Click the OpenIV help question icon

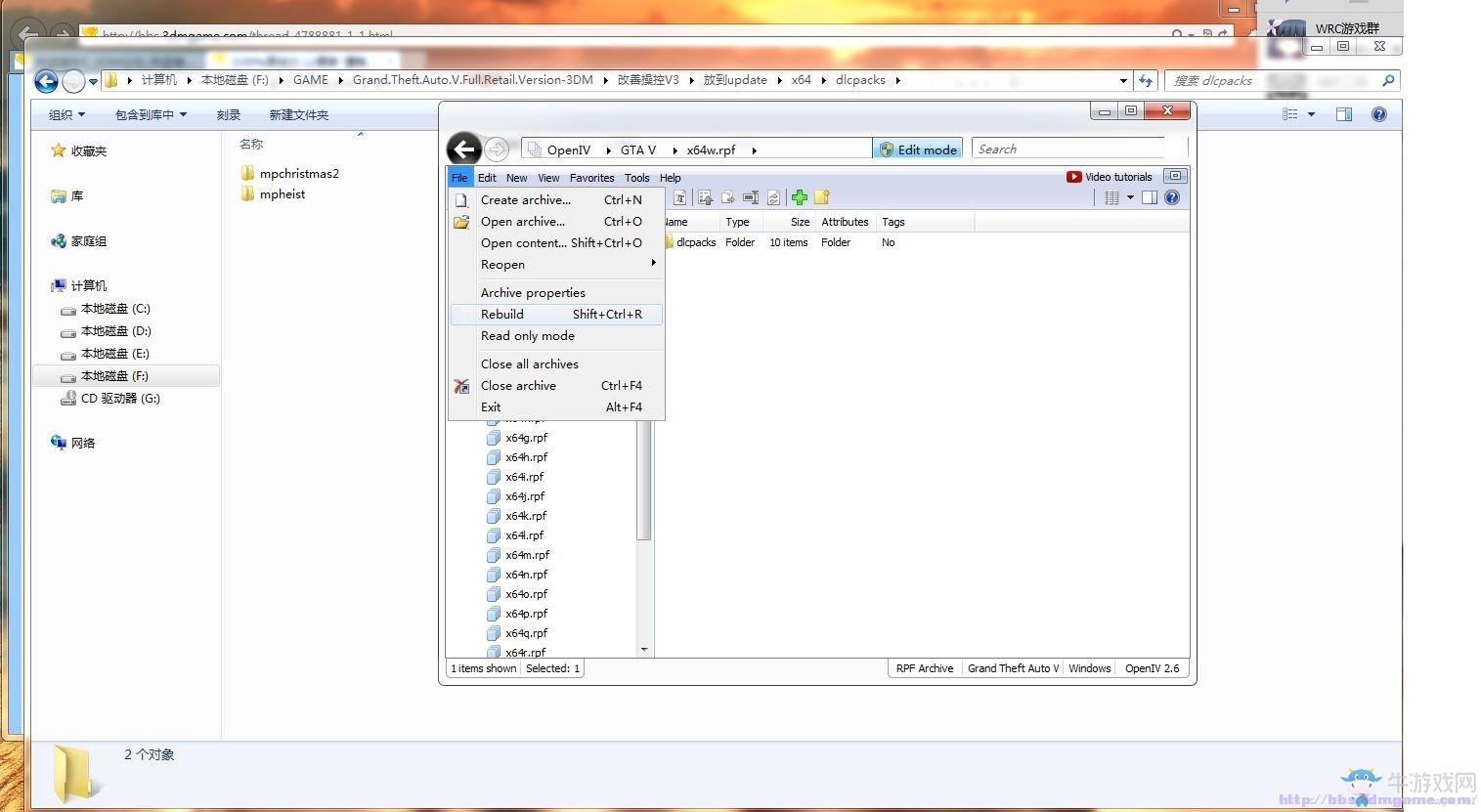coord(1172,197)
